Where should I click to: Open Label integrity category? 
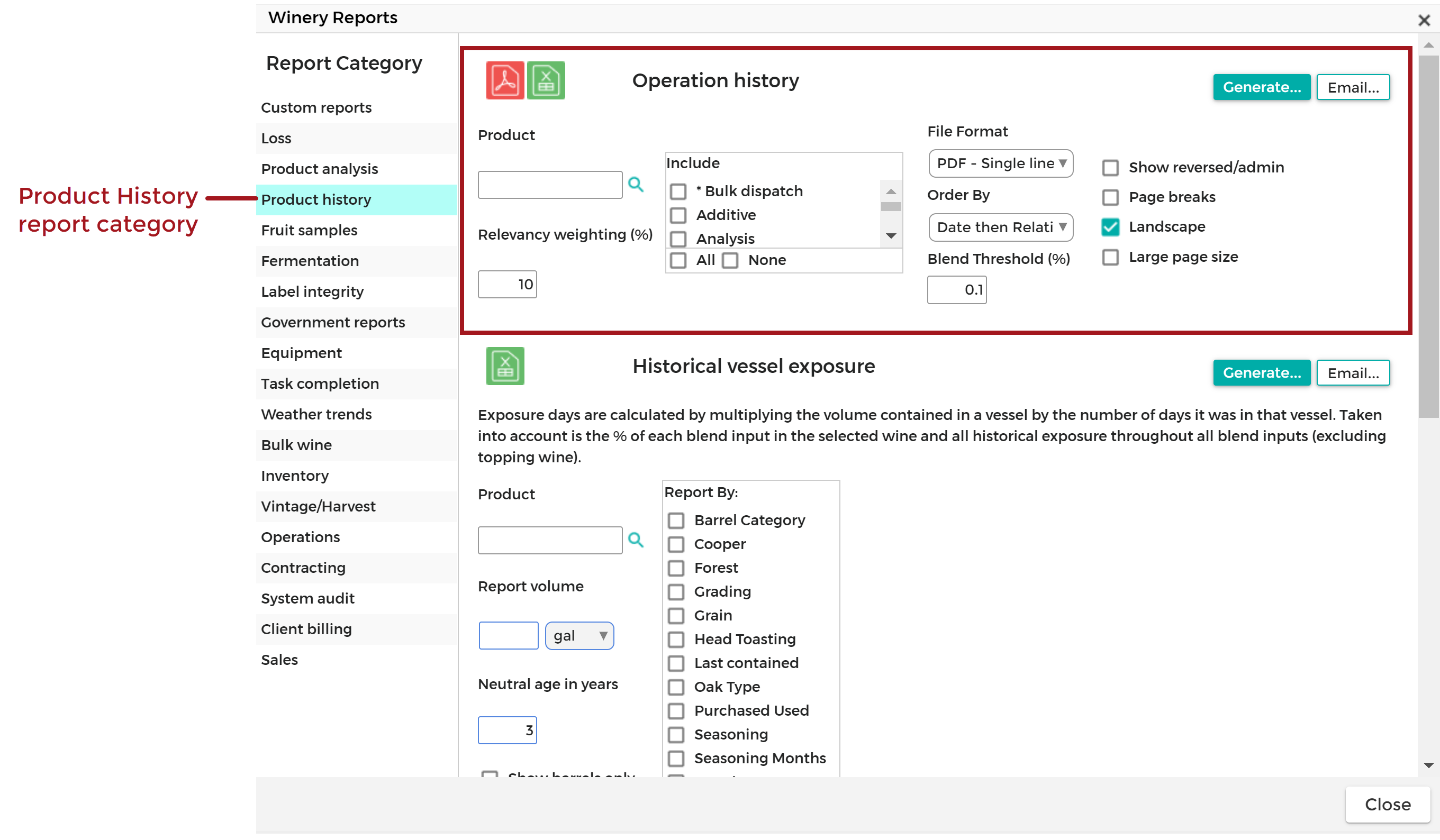pyautogui.click(x=357, y=292)
